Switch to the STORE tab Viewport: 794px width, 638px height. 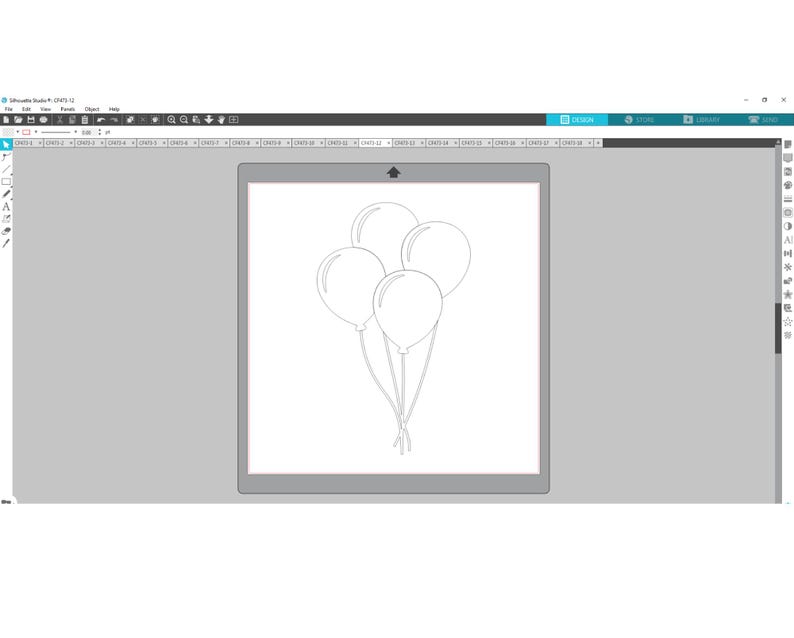click(639, 120)
